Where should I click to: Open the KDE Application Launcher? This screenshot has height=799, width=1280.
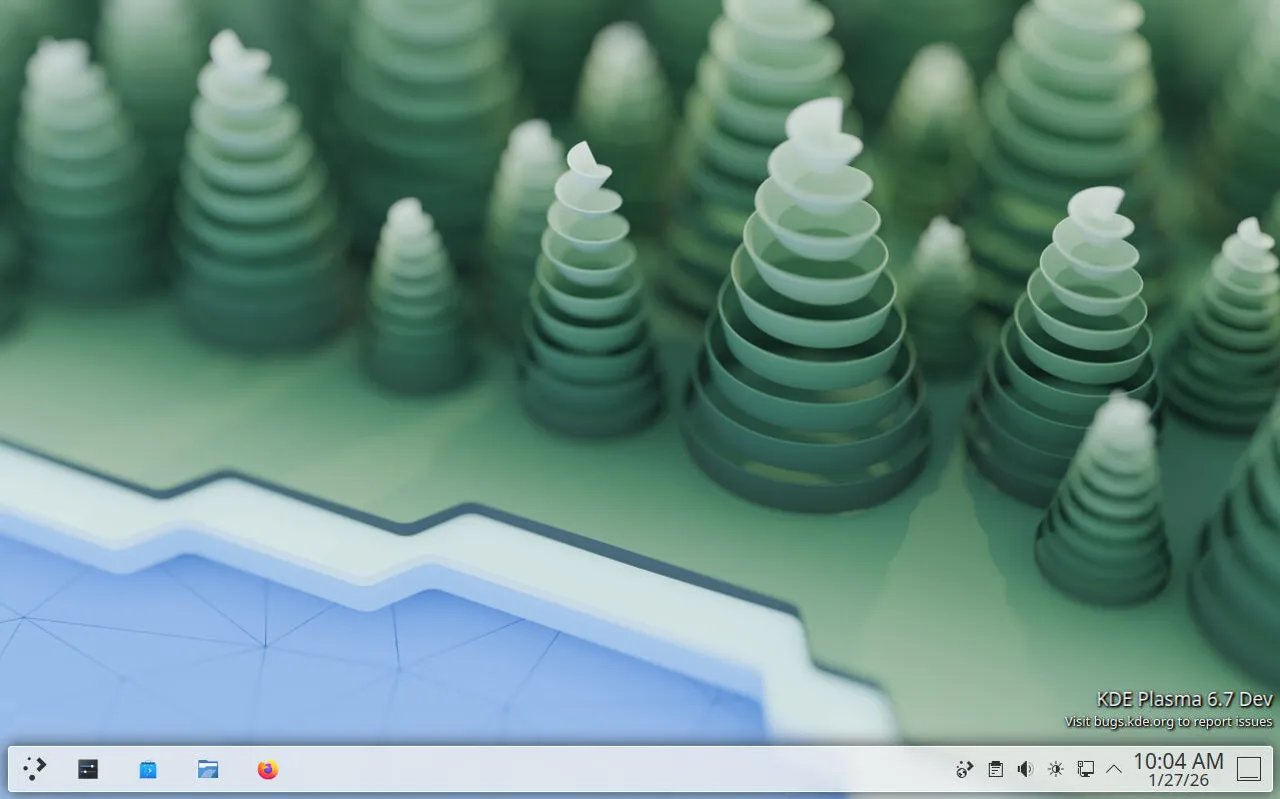point(35,769)
